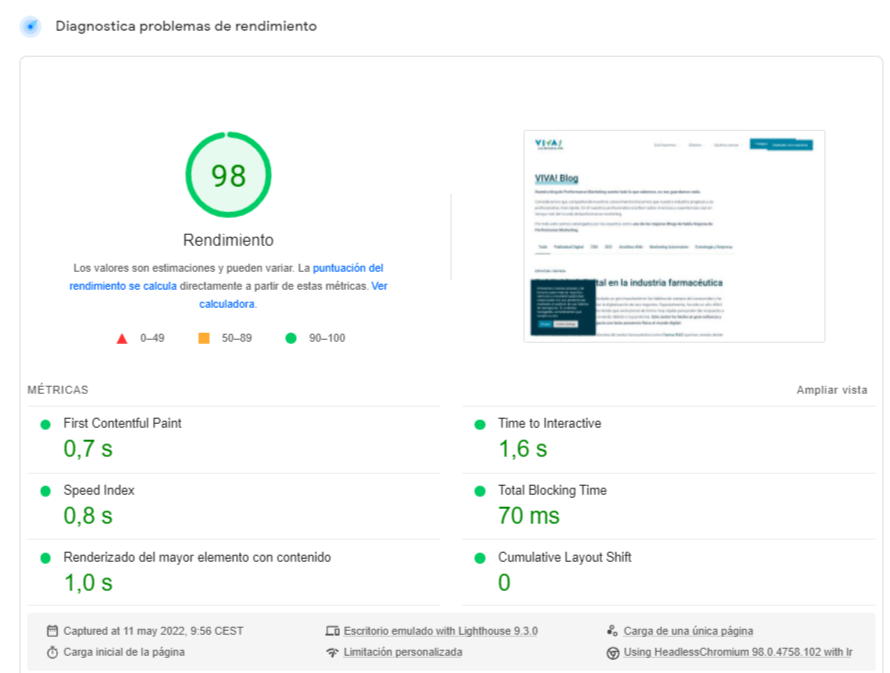The image size is (890, 673).
Task: Open the 'Using HeadlessChromium 98.0.4758.102' link
Action: (x=738, y=652)
